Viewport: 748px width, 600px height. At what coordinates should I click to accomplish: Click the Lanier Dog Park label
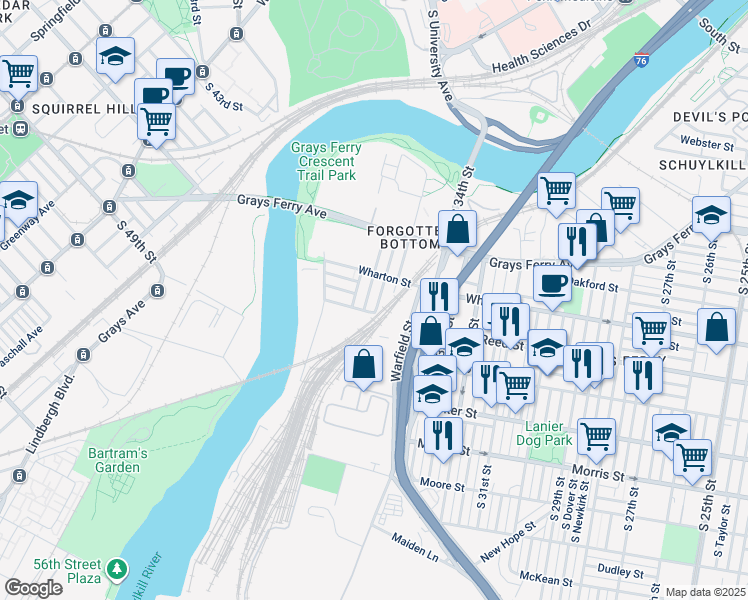(544, 433)
